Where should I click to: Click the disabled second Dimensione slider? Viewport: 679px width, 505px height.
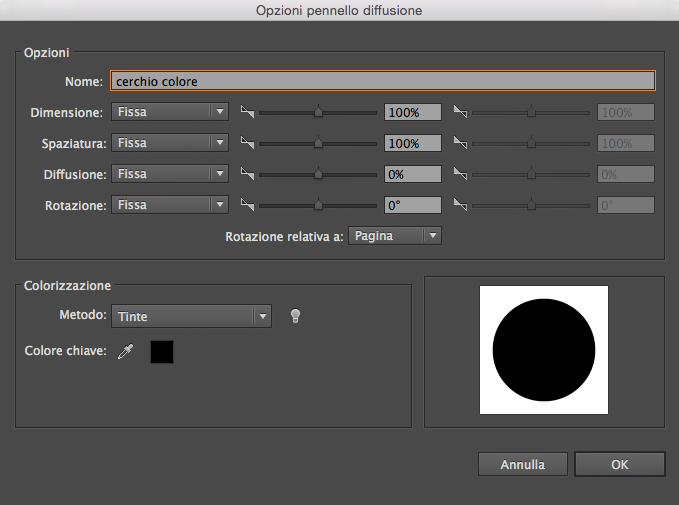pyautogui.click(x=531, y=113)
